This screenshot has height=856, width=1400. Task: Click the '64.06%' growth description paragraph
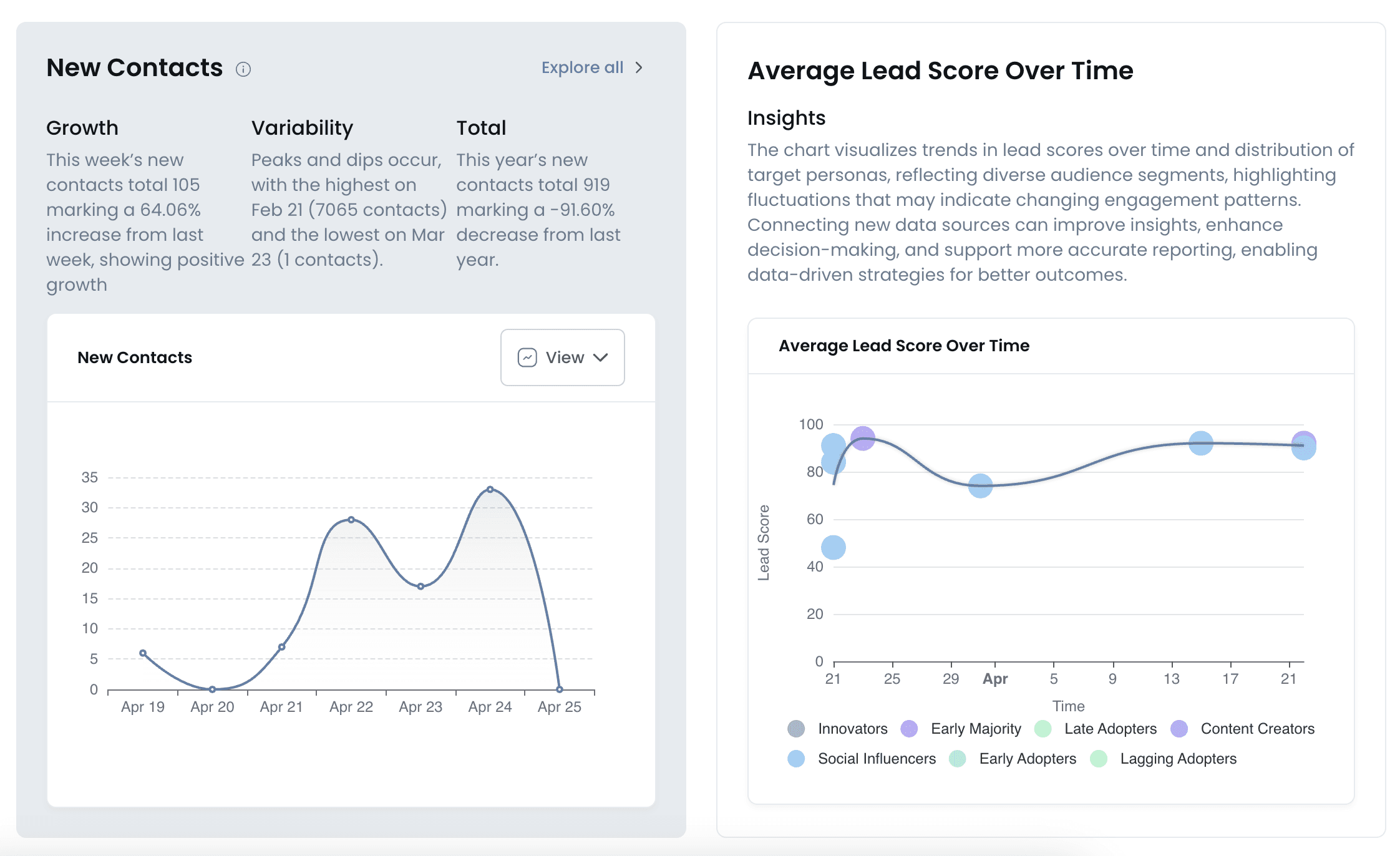pos(145,222)
